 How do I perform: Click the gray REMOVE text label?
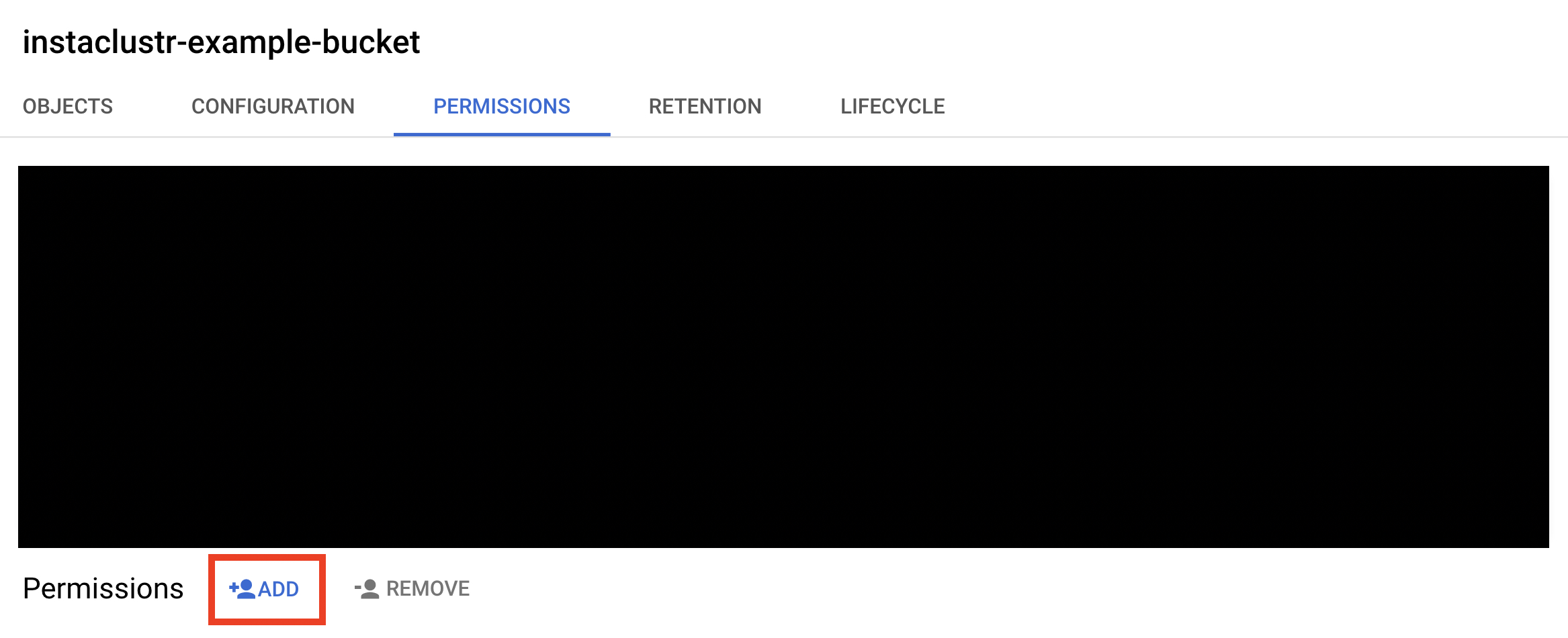428,589
